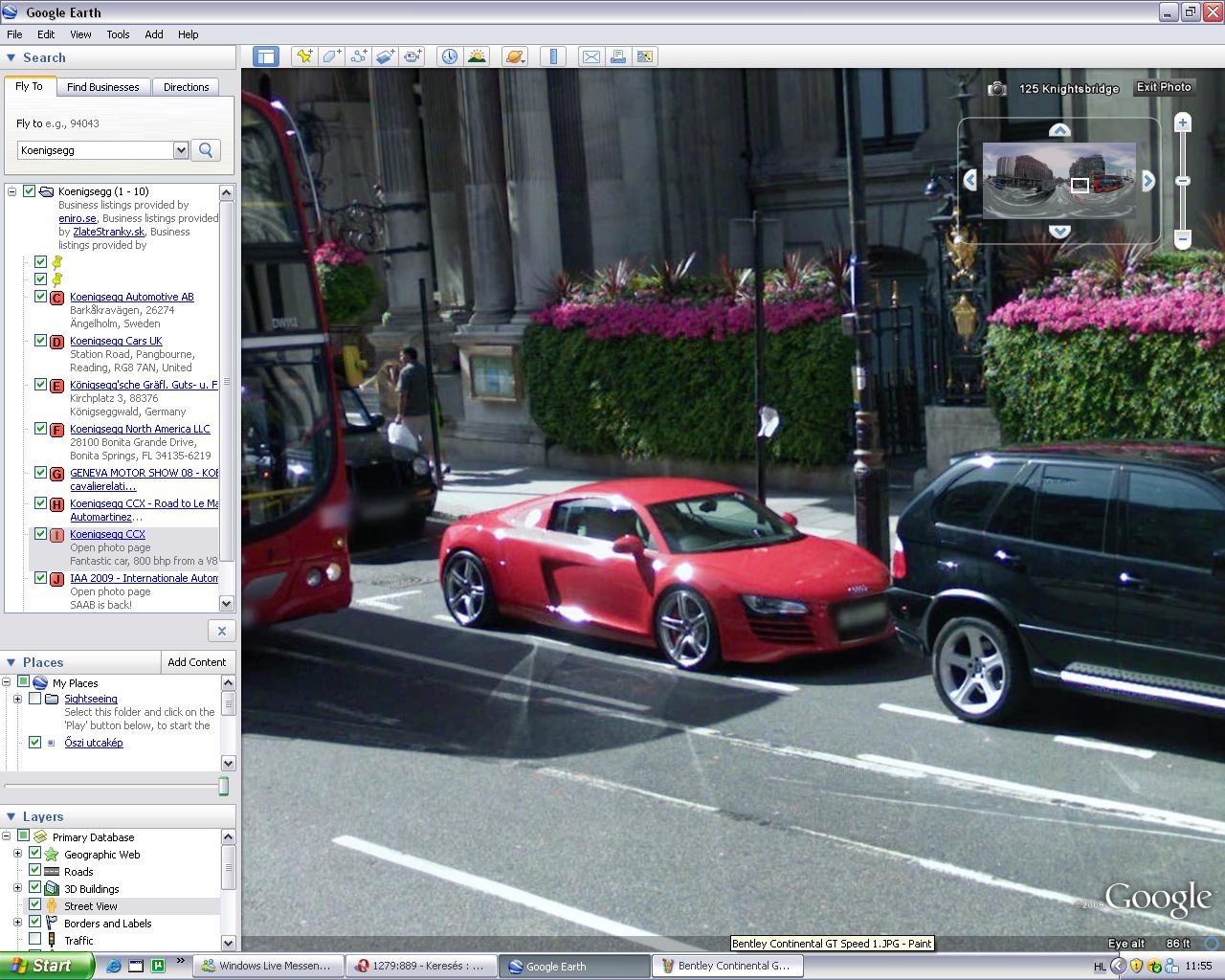Open the Koenigsegg Cars UK link
This screenshot has width=1225, height=980.
(x=116, y=341)
